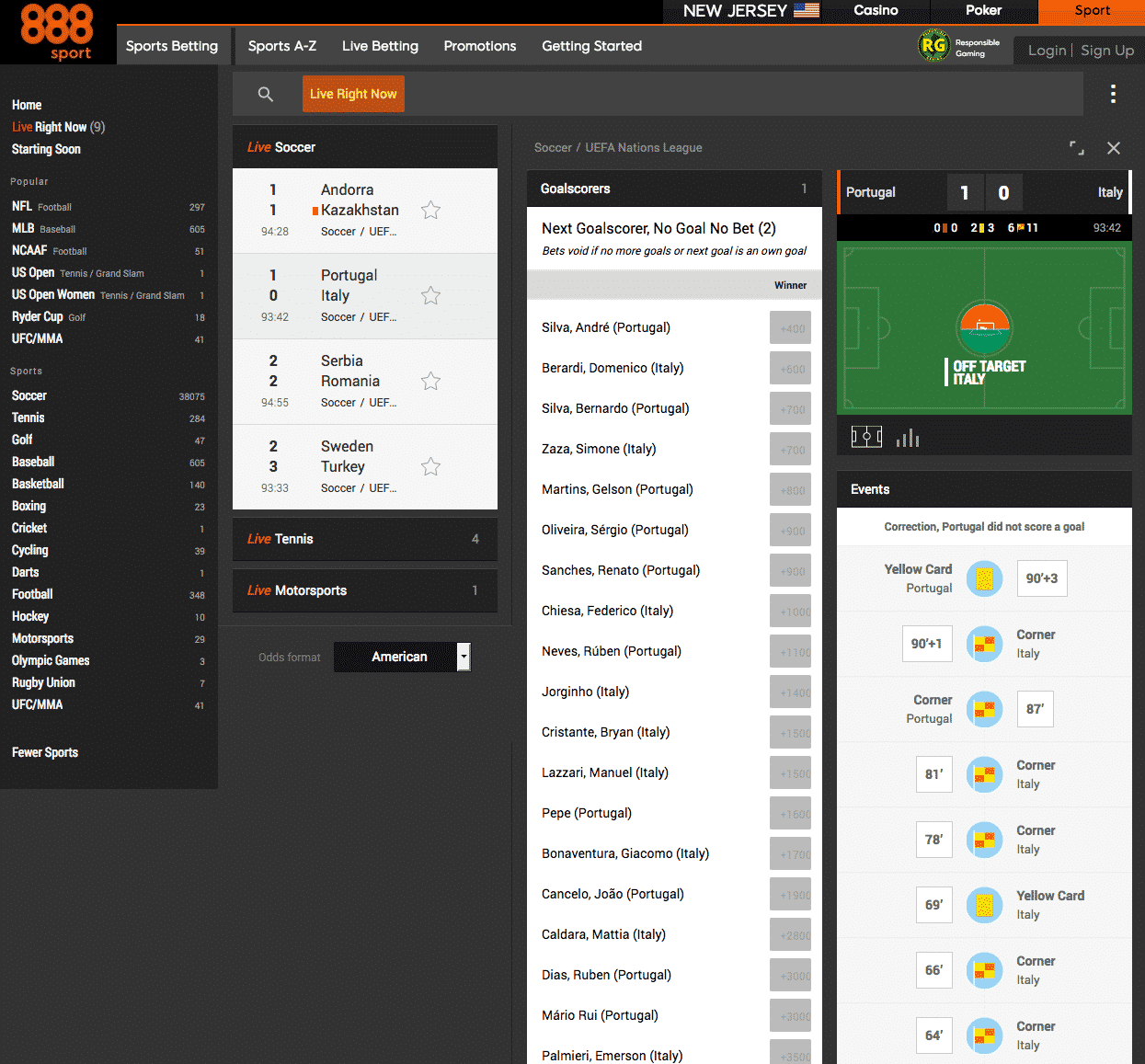The height and width of the screenshot is (1064, 1145).
Task: Open Getting Started menu item
Action: pos(591,46)
